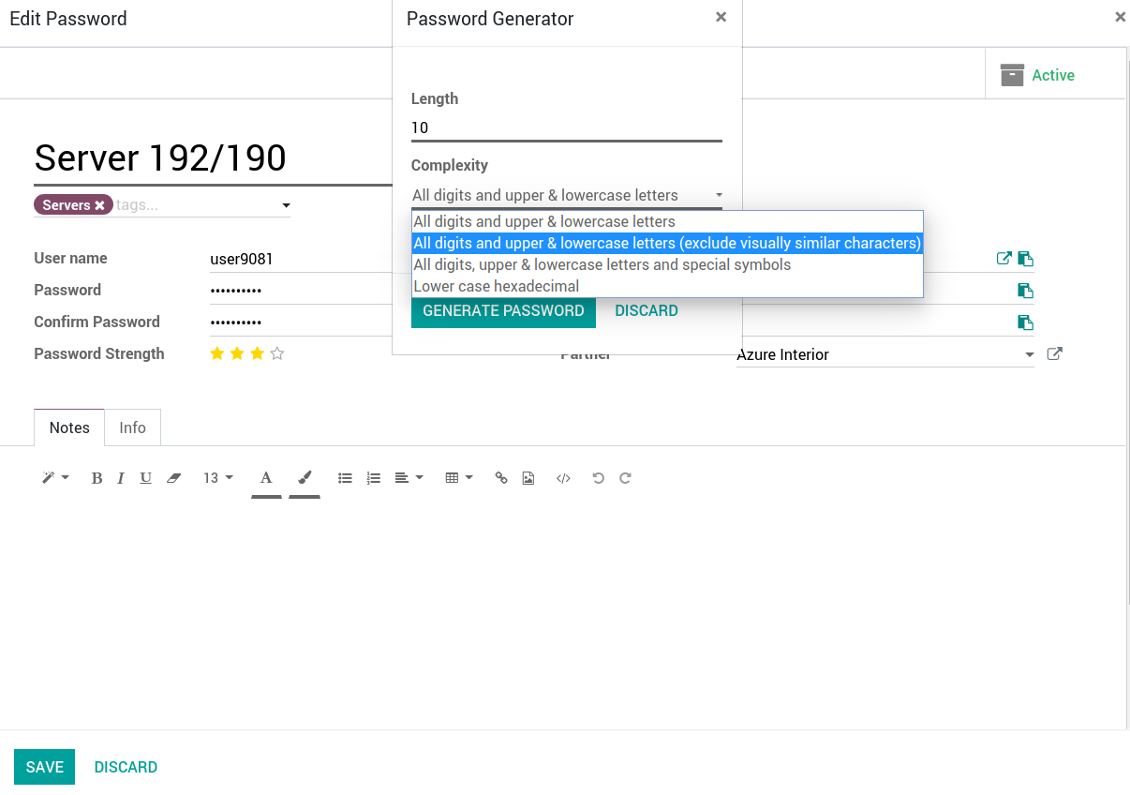Select the special symbols complexity option
The height and width of the screenshot is (795, 1130).
click(667, 265)
